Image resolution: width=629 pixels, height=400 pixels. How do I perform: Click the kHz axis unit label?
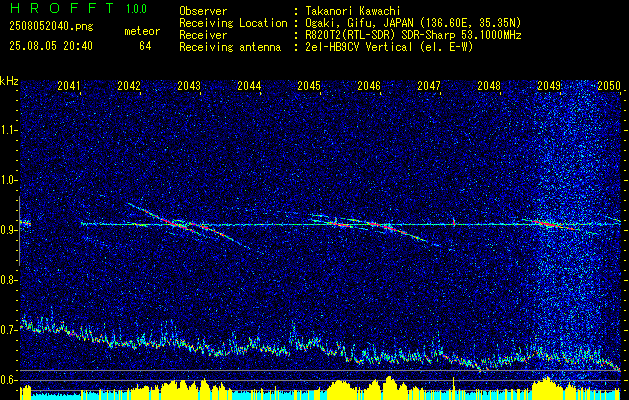(9, 81)
